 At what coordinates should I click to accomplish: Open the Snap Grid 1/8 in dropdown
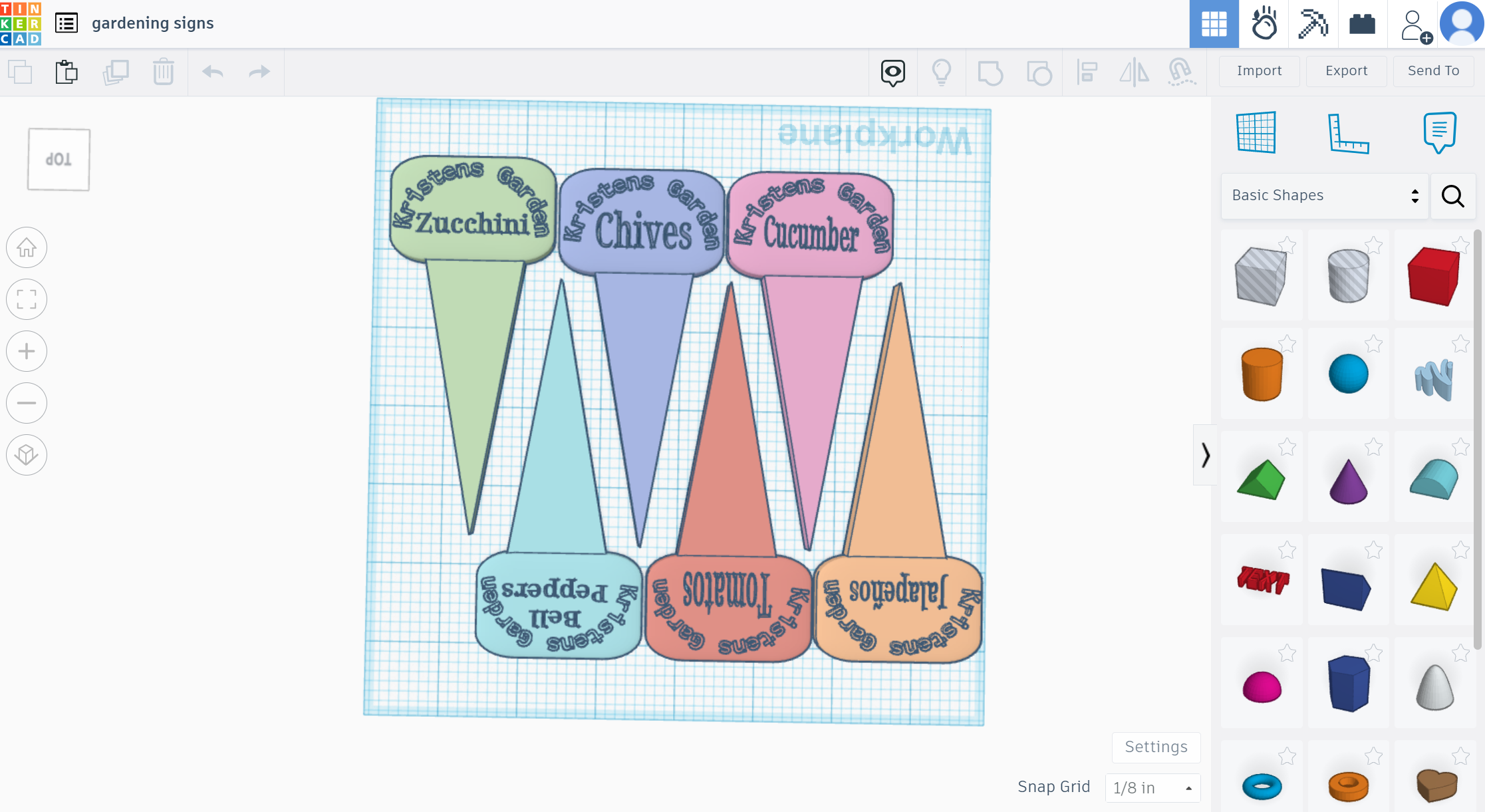coord(1152,788)
